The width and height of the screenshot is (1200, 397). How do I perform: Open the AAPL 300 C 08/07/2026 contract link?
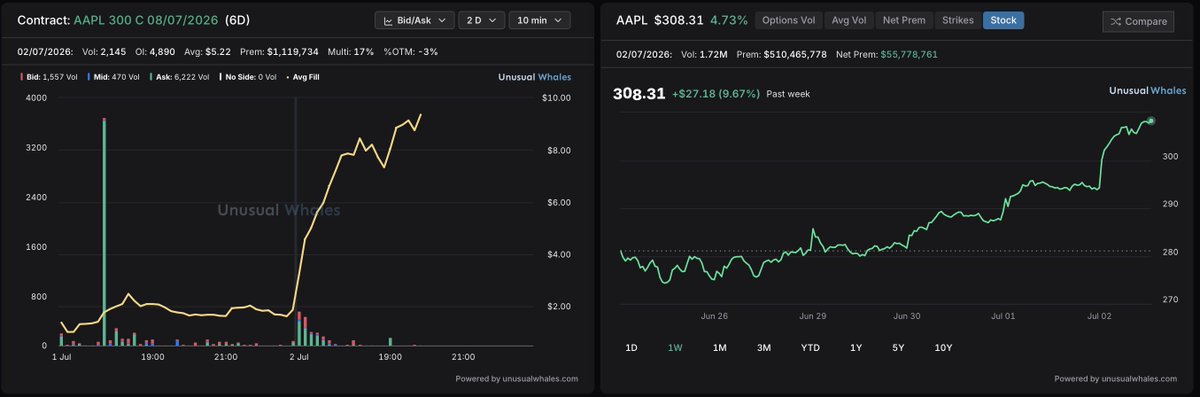pos(145,20)
